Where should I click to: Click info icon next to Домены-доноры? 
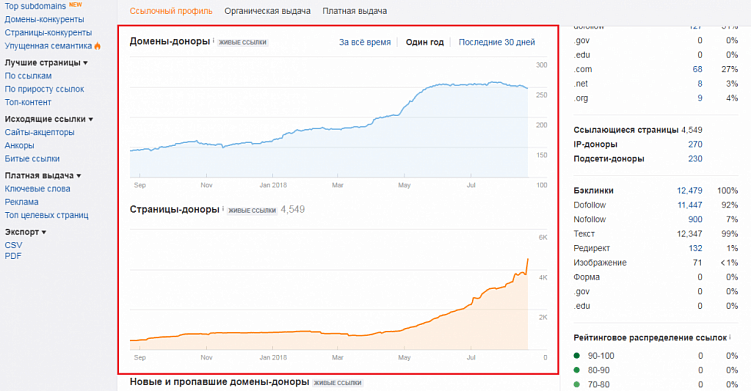coord(214,40)
